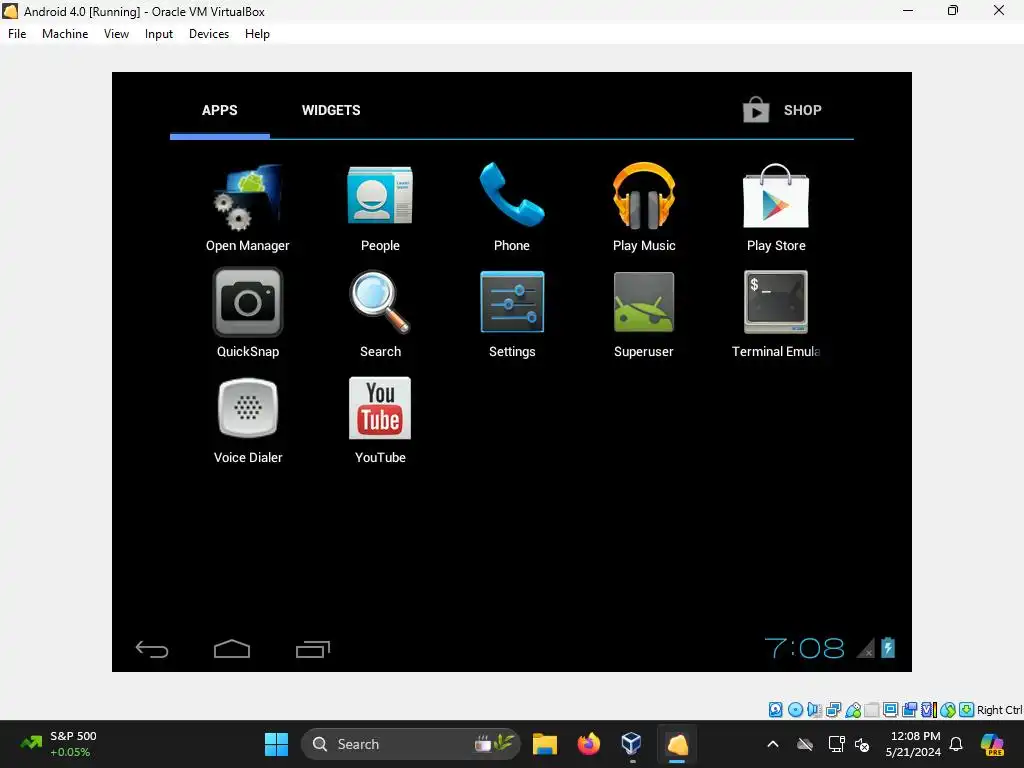The width and height of the screenshot is (1024, 768).
Task: Click the USB devices indicator icon
Action: [x=853, y=710]
